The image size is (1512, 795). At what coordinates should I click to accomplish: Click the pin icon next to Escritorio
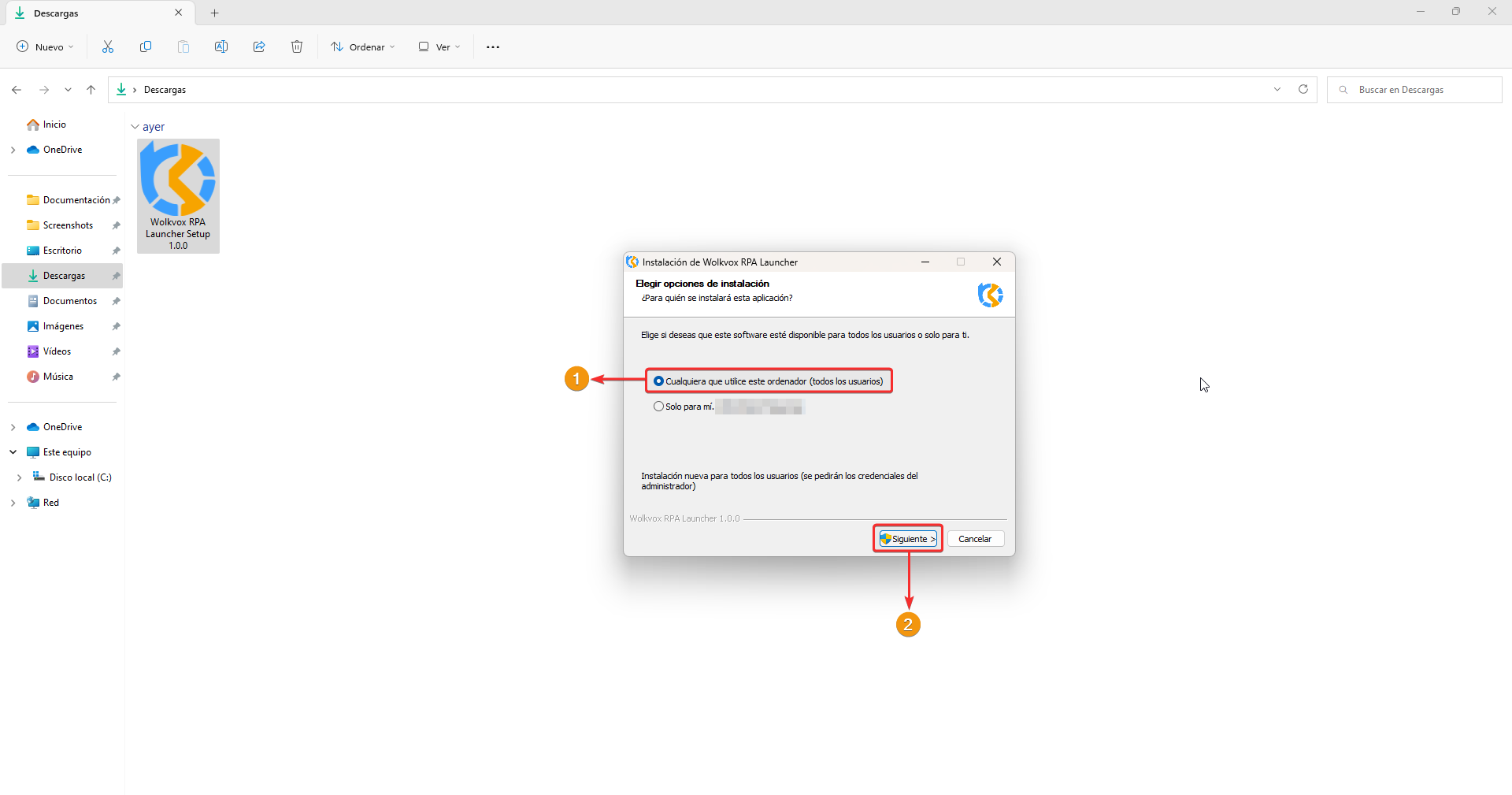coord(117,251)
